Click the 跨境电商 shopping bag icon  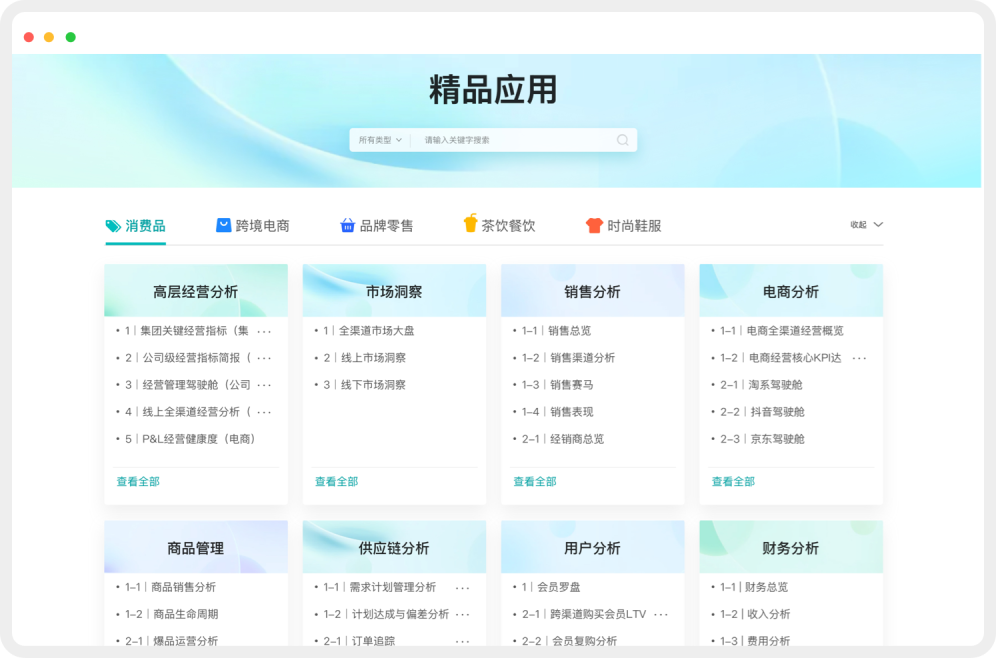[224, 226]
